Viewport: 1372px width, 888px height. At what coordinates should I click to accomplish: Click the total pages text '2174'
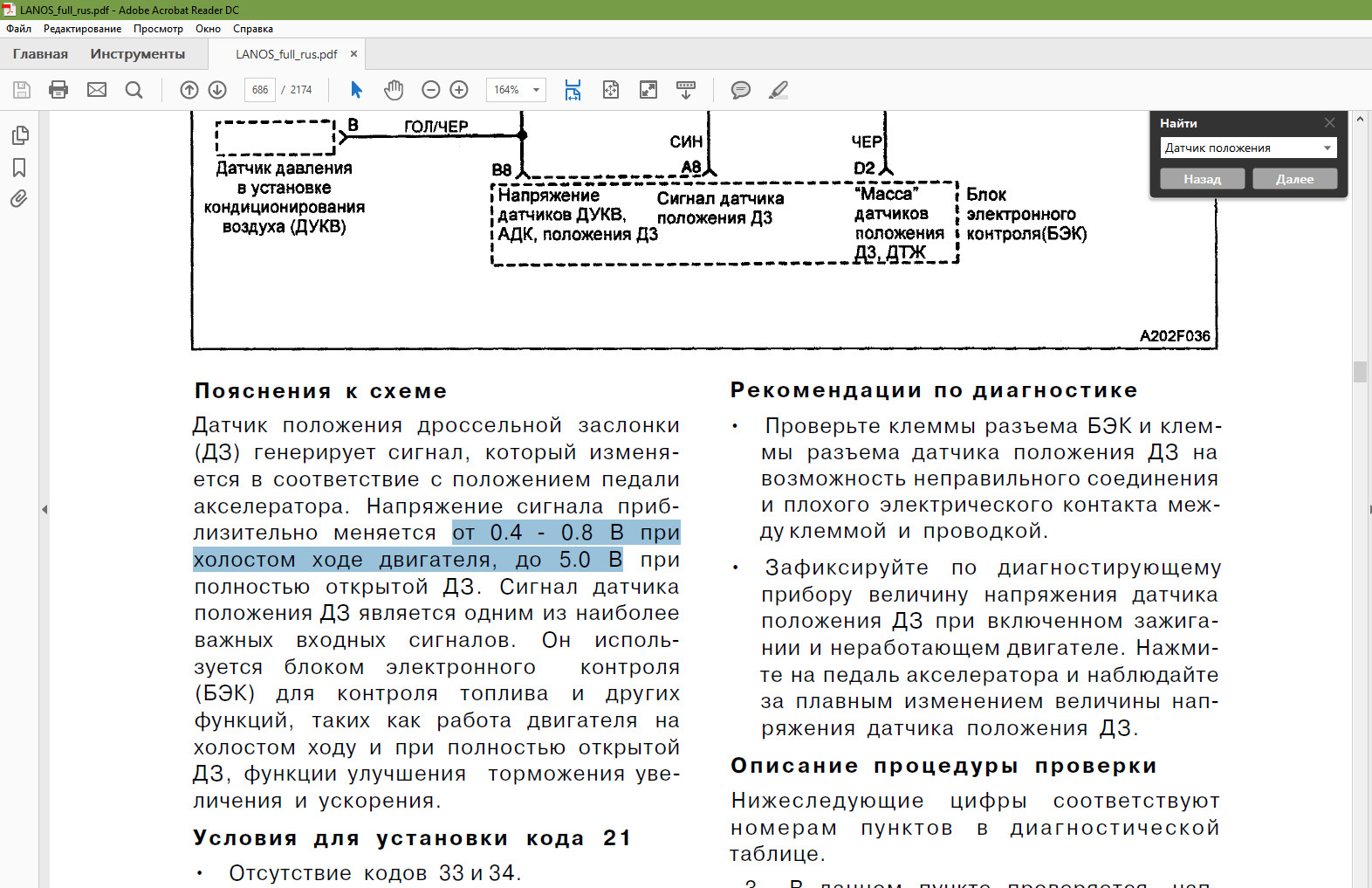pyautogui.click(x=301, y=90)
